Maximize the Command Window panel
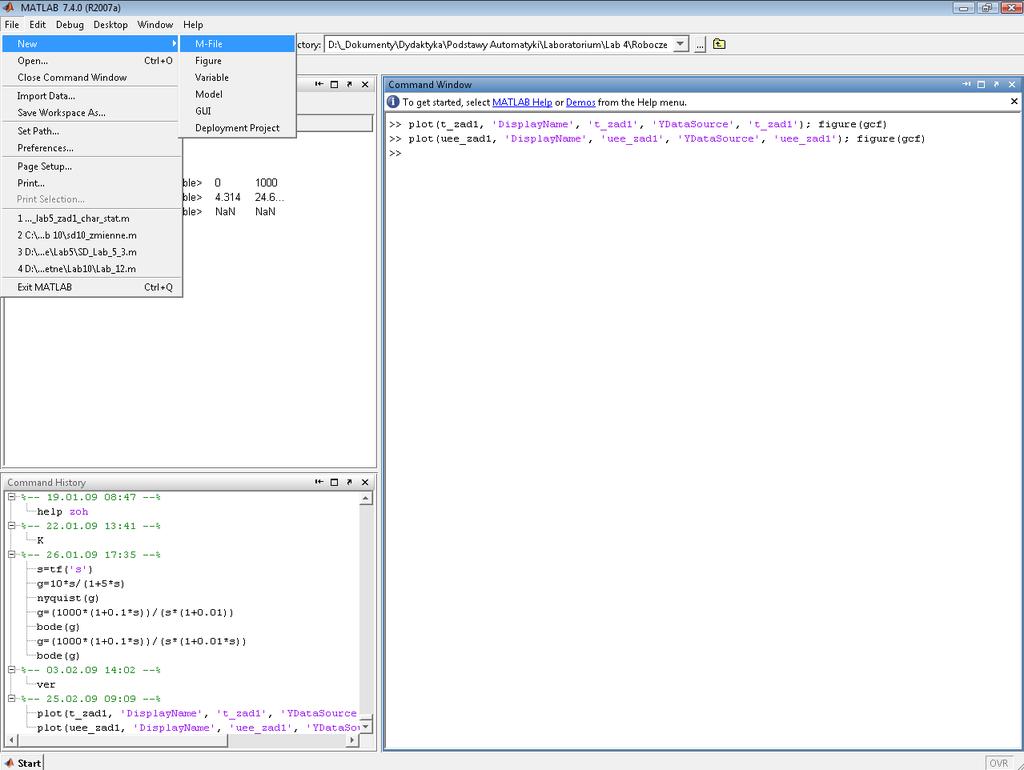The width and height of the screenshot is (1024, 770). (981, 84)
